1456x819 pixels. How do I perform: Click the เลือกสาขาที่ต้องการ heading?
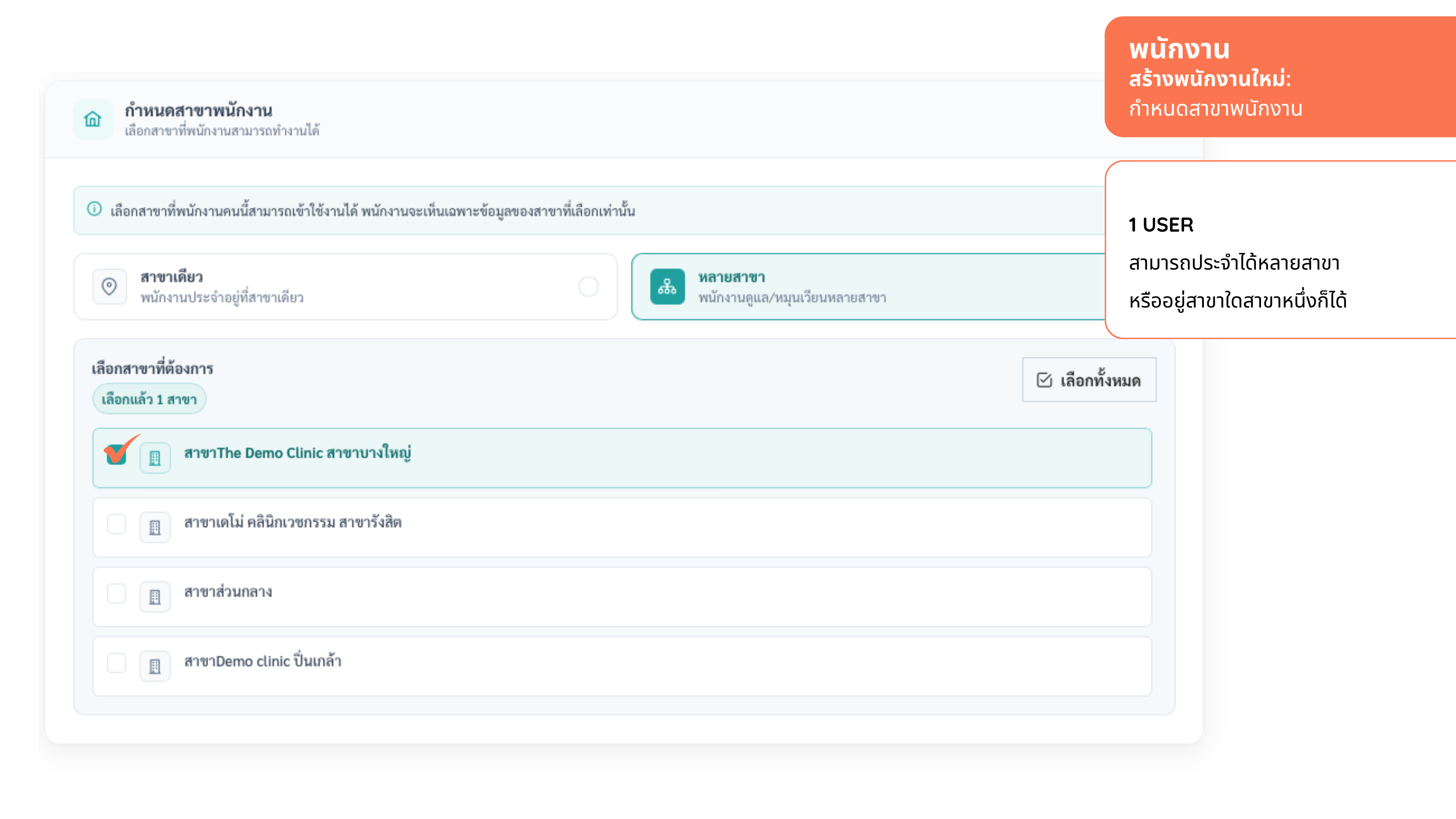tap(152, 368)
